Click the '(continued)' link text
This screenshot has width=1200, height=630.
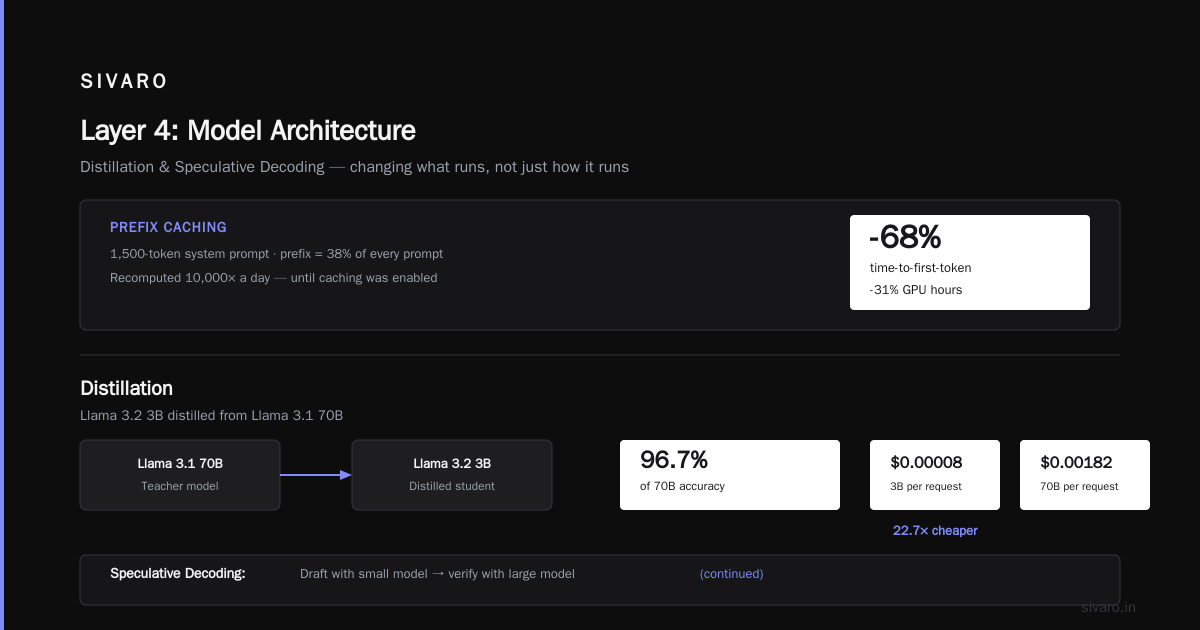coord(731,574)
